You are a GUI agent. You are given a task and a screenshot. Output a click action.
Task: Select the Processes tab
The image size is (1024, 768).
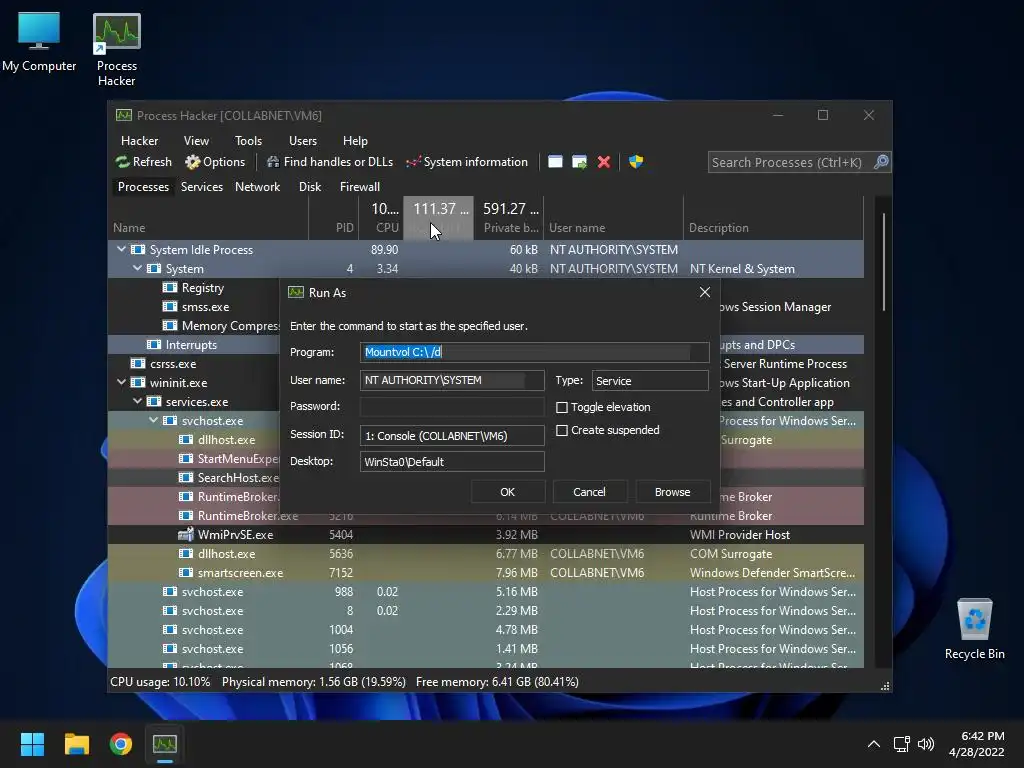point(143,187)
